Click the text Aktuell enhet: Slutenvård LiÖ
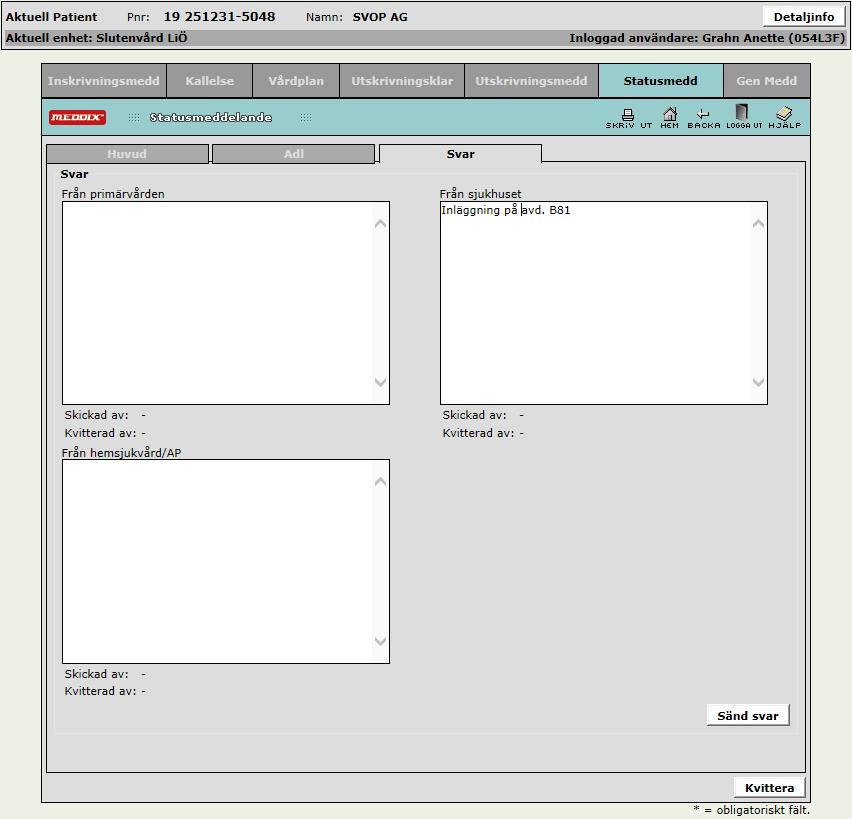 97,38
